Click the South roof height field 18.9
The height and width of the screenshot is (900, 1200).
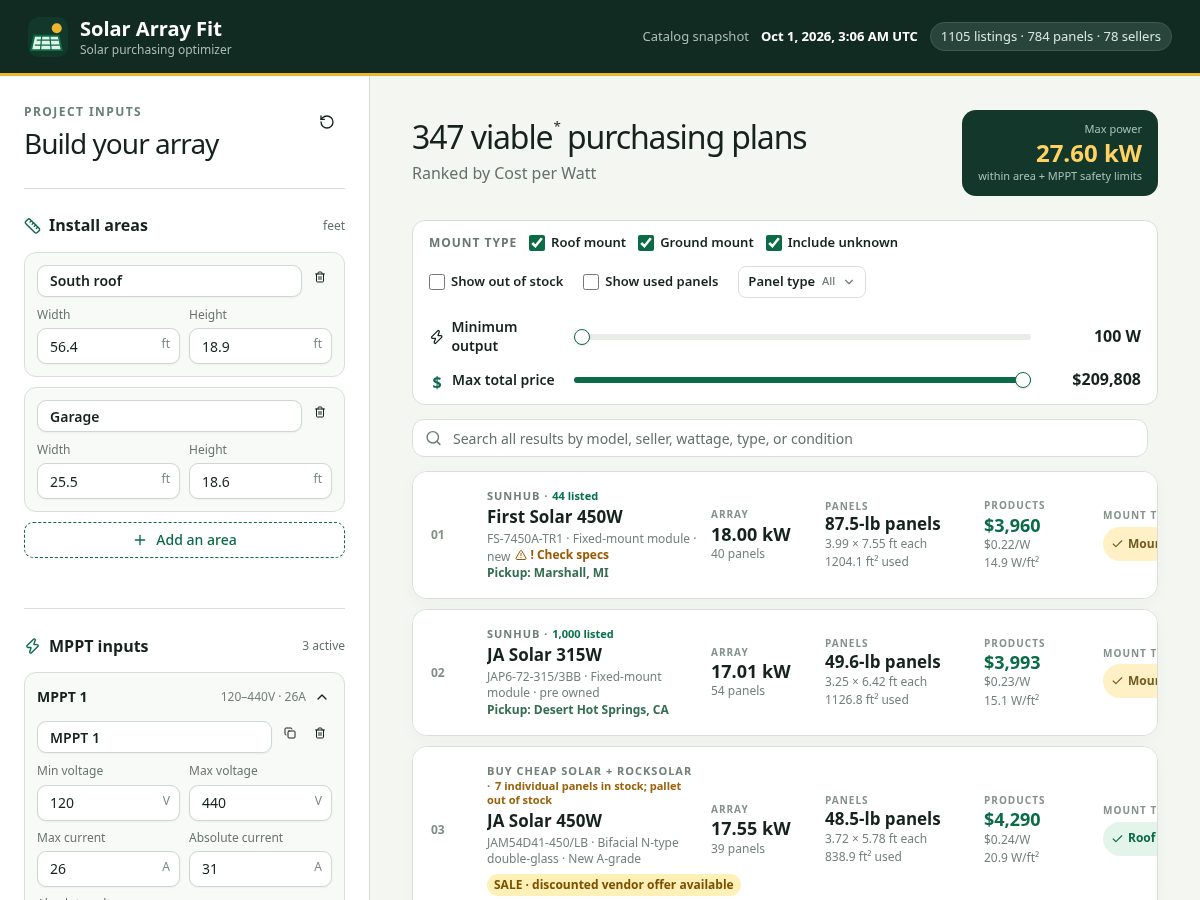pyautogui.click(x=260, y=346)
